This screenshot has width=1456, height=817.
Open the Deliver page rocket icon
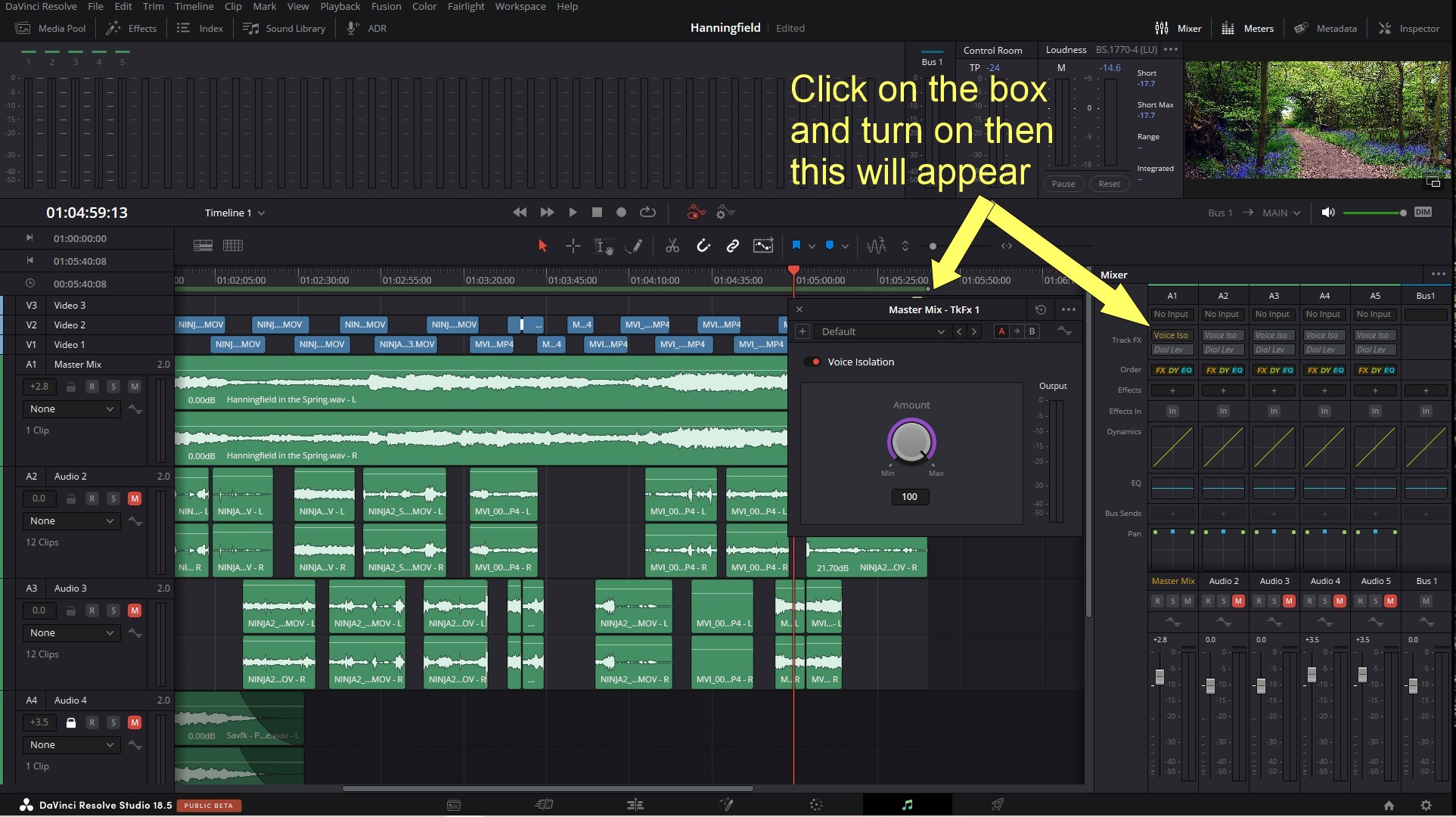pyautogui.click(x=998, y=805)
